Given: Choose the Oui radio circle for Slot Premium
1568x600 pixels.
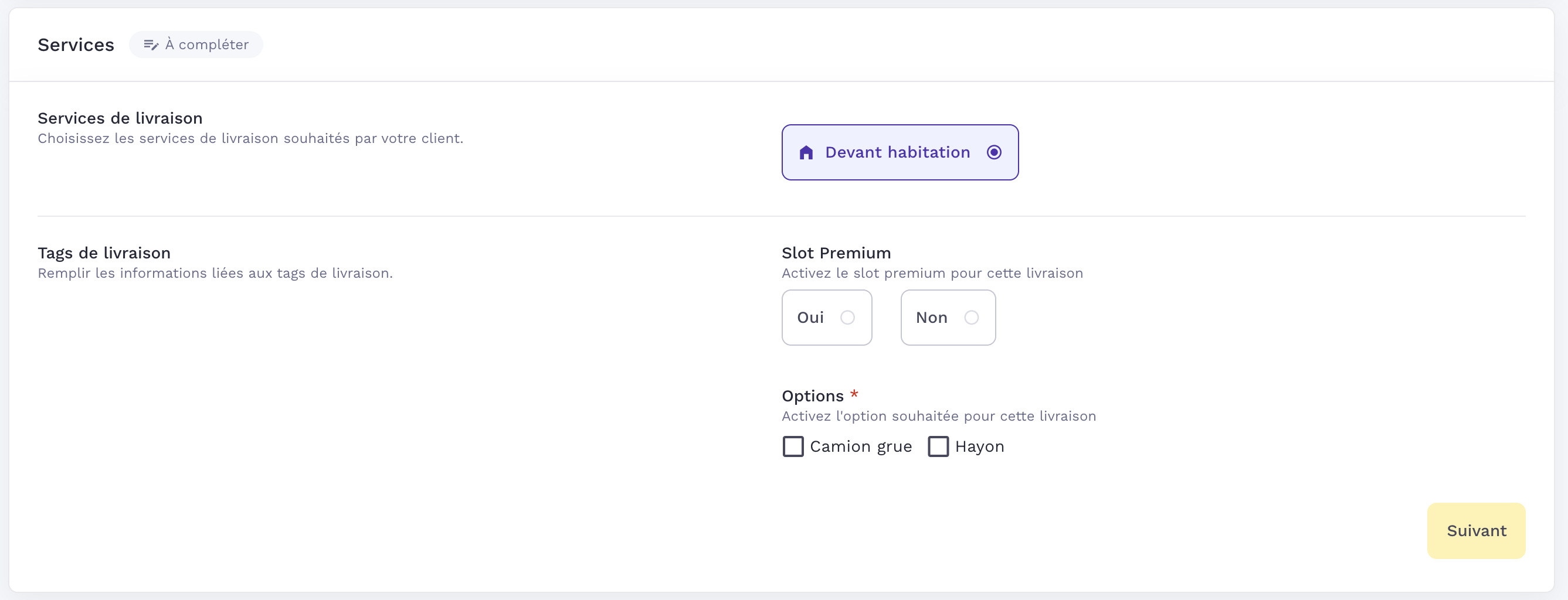Looking at the screenshot, I should (x=847, y=317).
